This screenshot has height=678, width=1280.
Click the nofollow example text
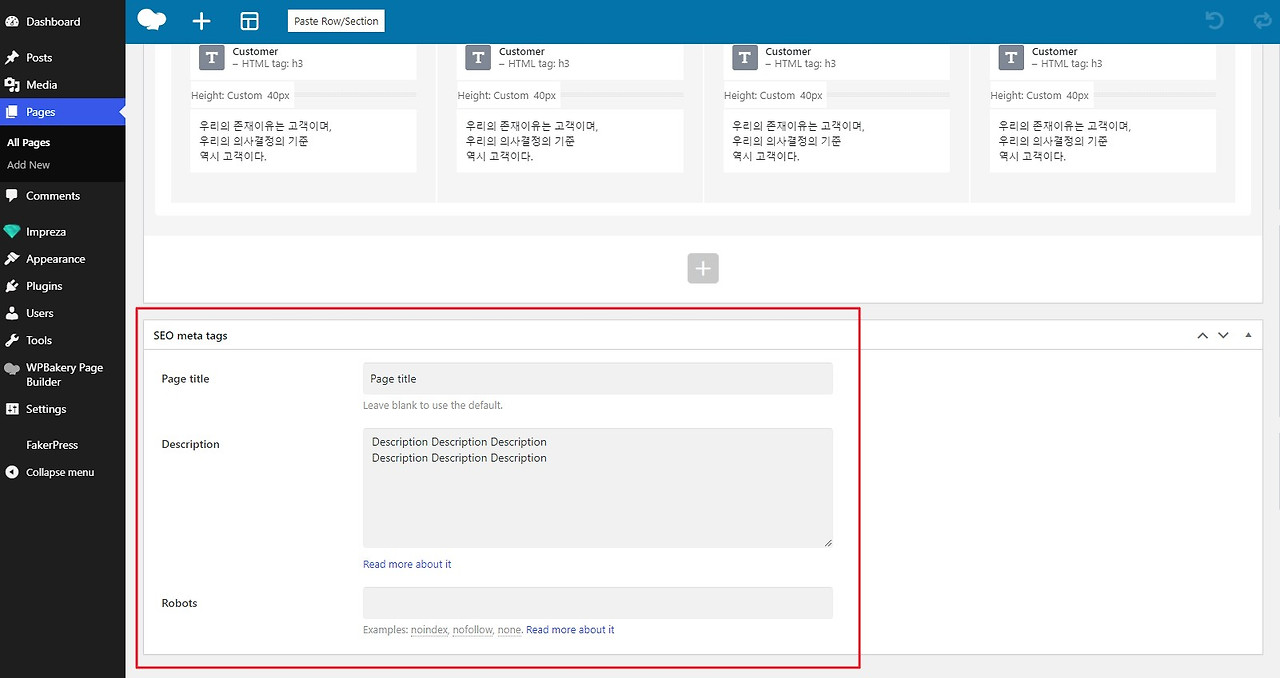(x=473, y=630)
